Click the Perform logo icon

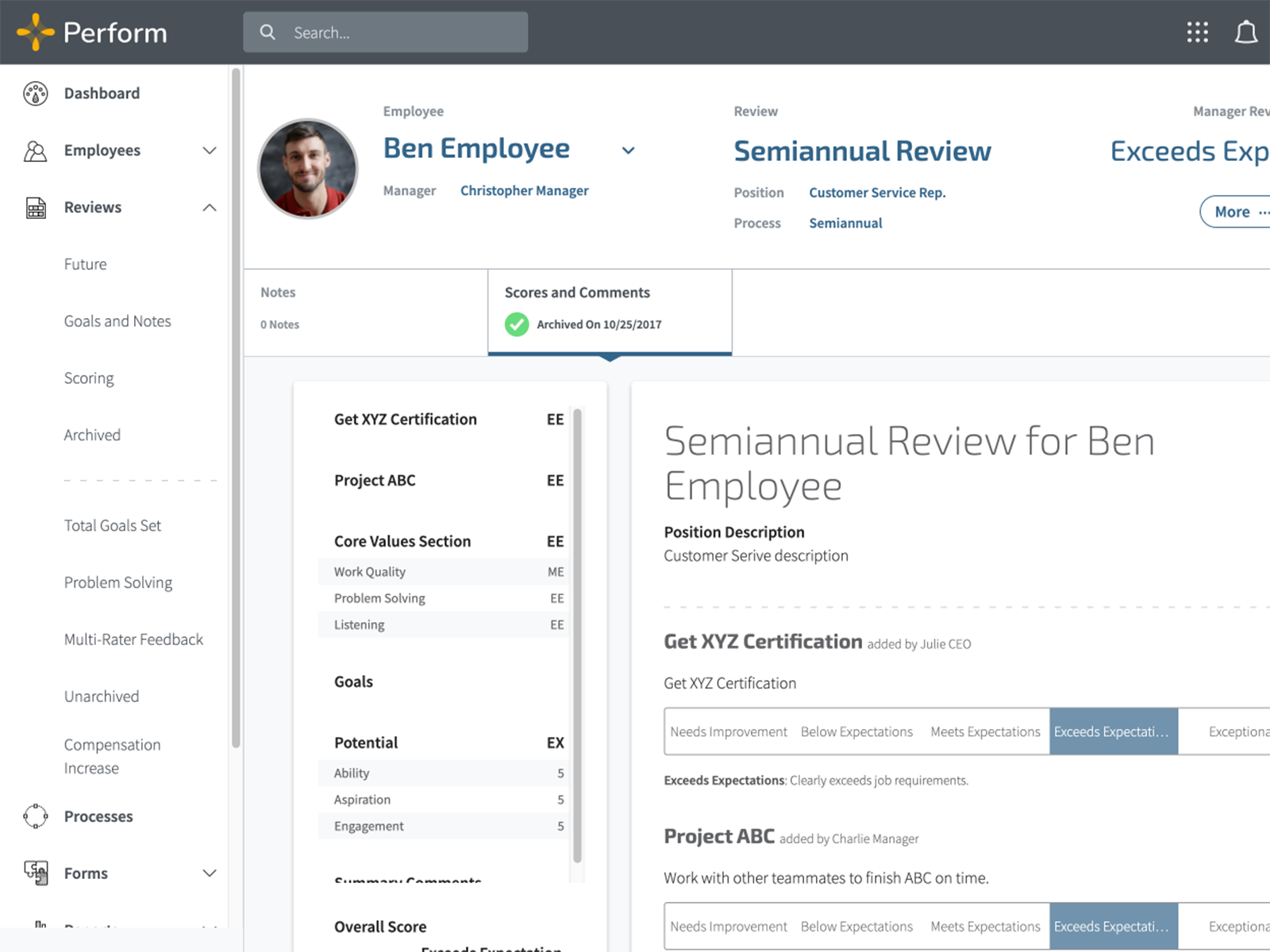[x=35, y=32]
